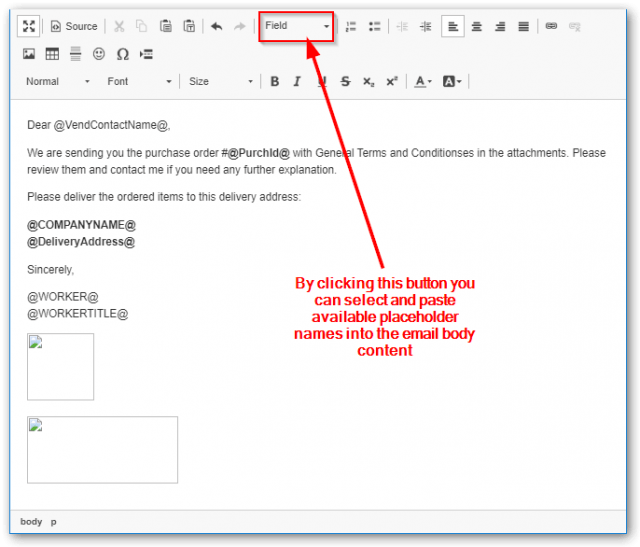Click the Copy icon

[x=141, y=27]
